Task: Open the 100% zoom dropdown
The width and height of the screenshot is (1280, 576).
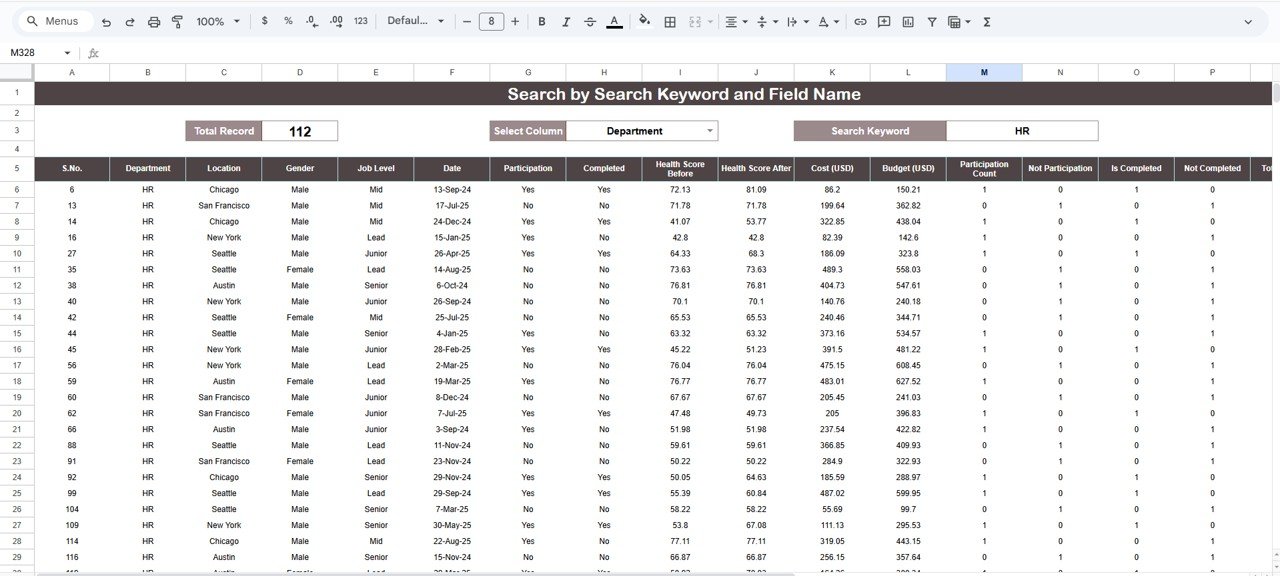Action: click(218, 21)
